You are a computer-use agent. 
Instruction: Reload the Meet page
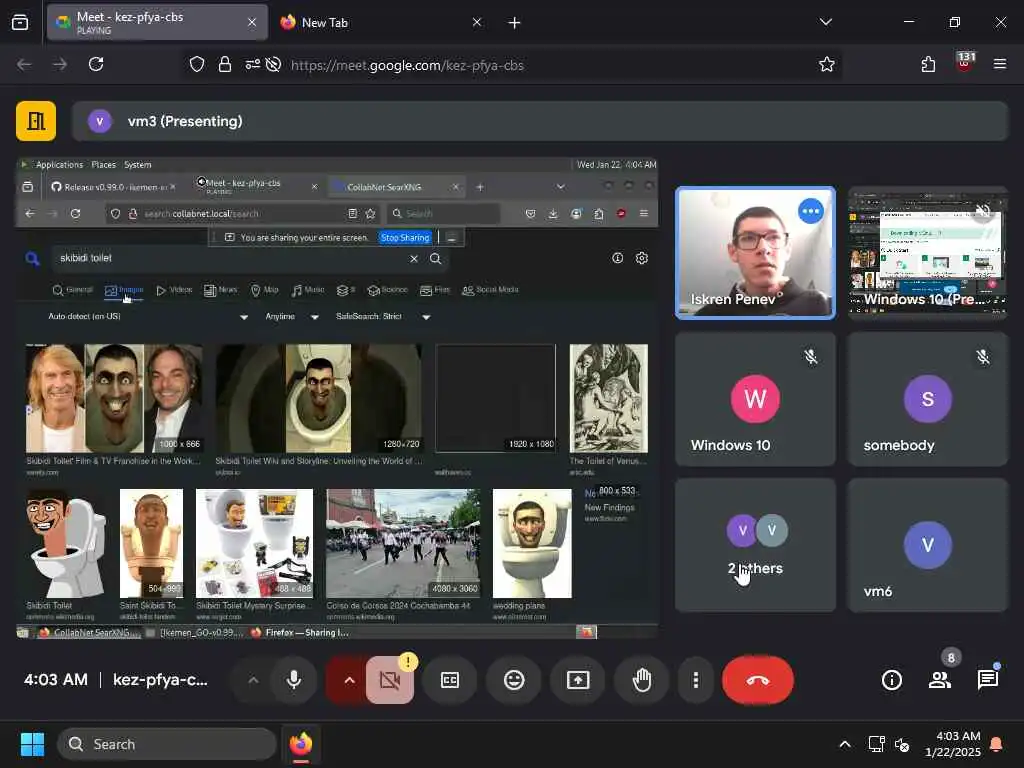point(96,64)
